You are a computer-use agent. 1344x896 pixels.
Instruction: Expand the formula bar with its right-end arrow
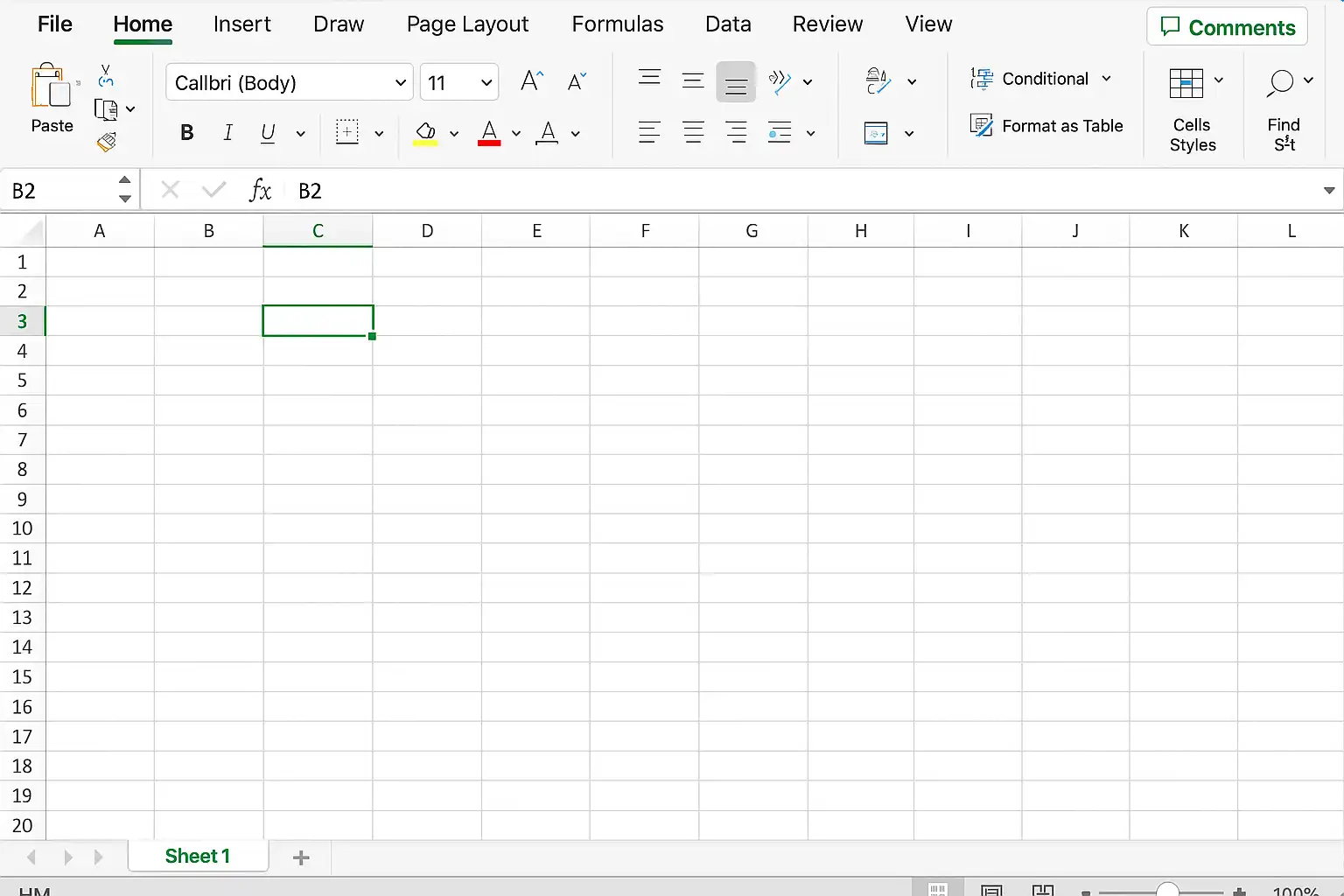click(x=1328, y=191)
